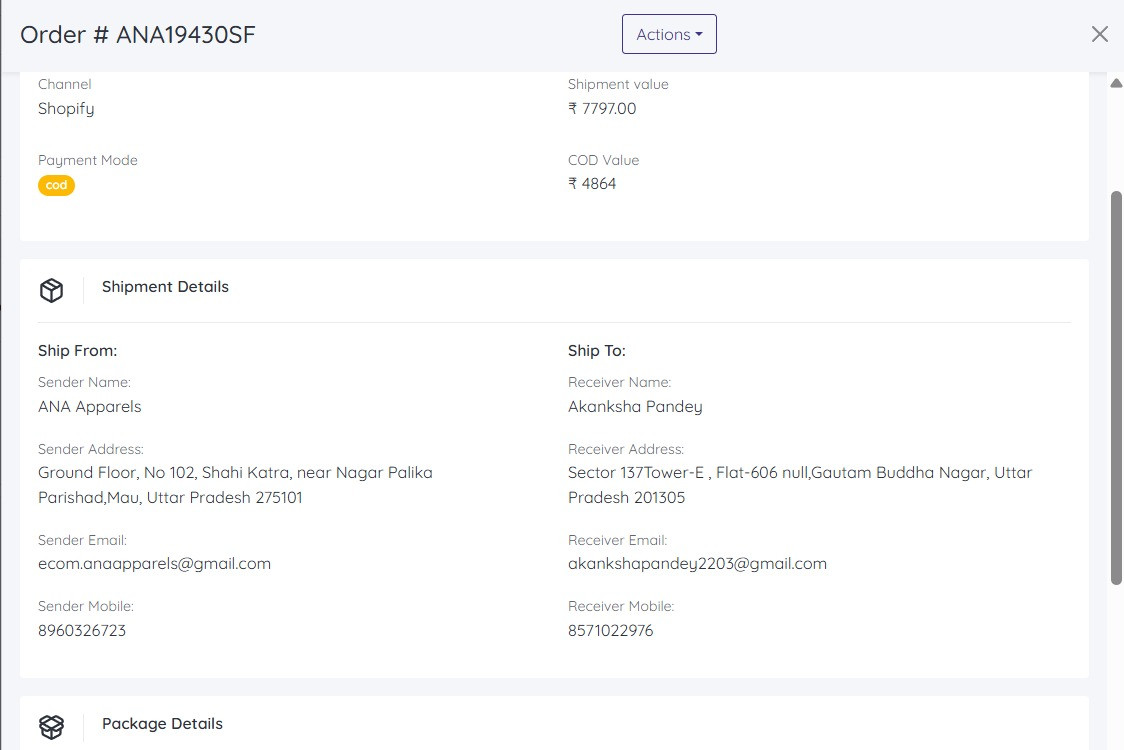This screenshot has height=750, width=1124.
Task: Click the shipment value ₹ 7797.00
Action: coord(602,109)
